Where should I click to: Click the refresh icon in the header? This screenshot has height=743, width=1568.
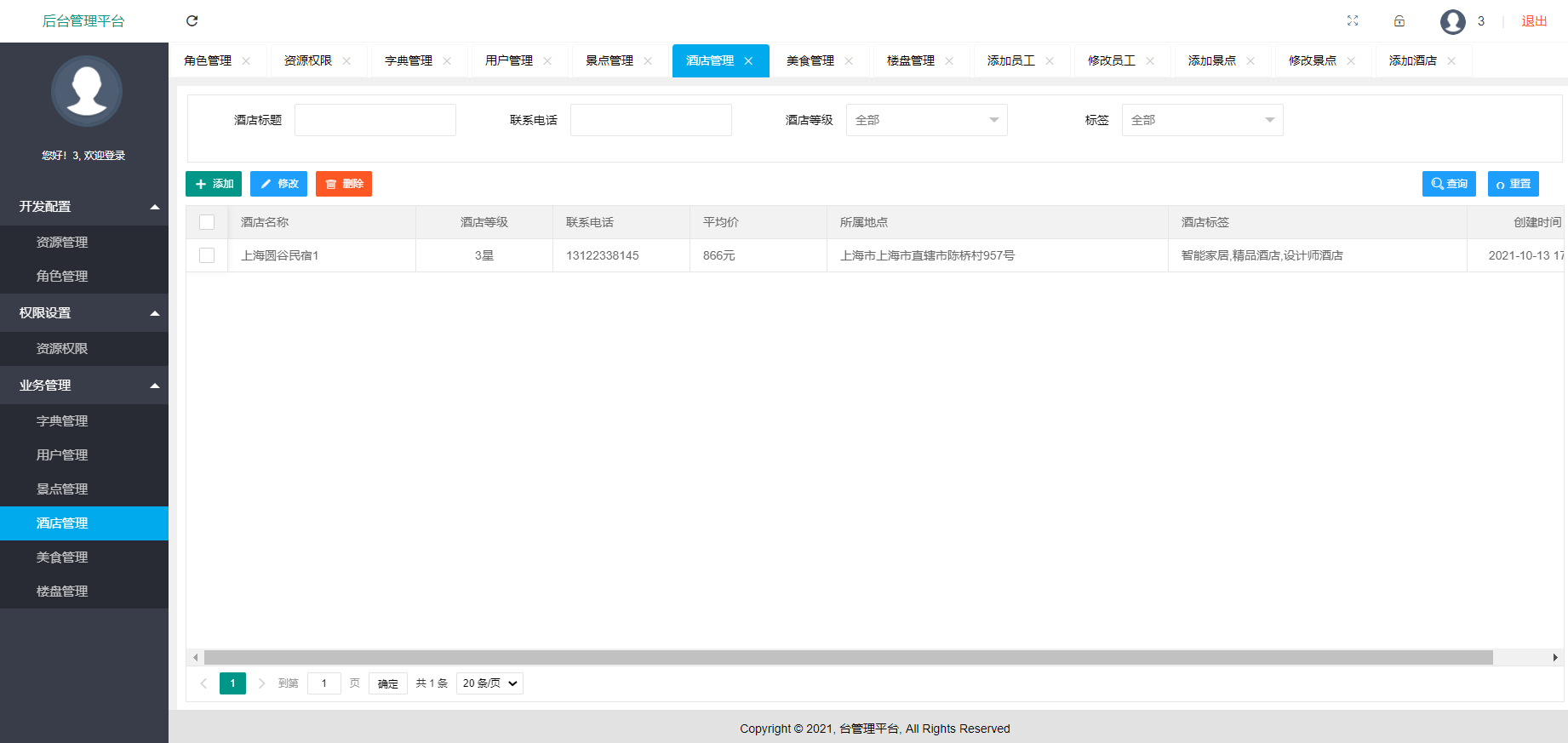[192, 21]
